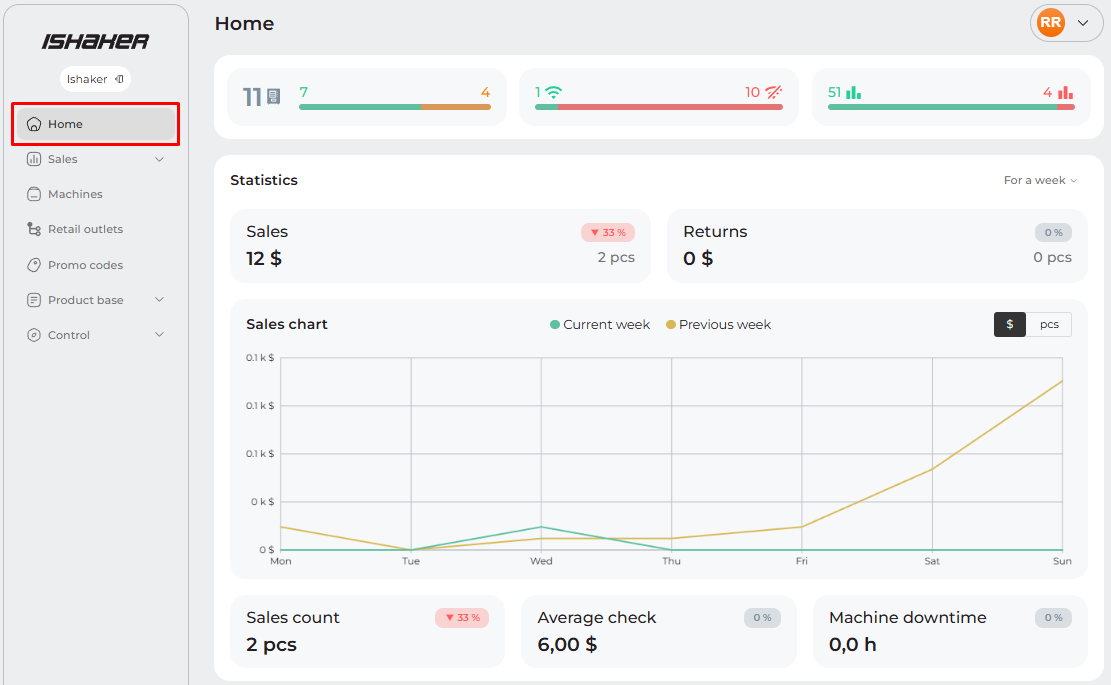Toggle Current week legend series
1111x685 pixels.
[600, 325]
